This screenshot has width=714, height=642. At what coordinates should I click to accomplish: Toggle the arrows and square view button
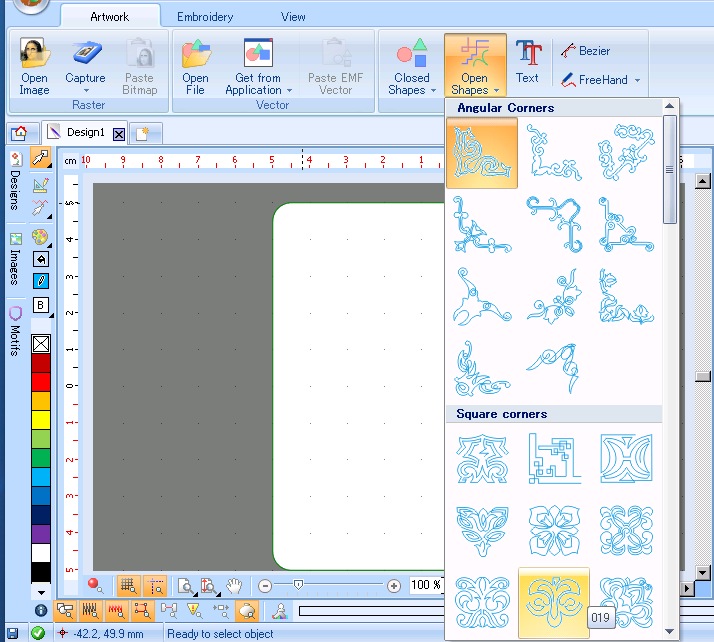[x=221, y=611]
